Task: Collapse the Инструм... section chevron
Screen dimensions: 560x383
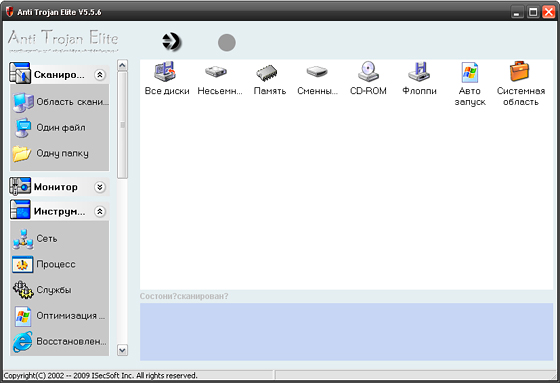Action: [100, 212]
